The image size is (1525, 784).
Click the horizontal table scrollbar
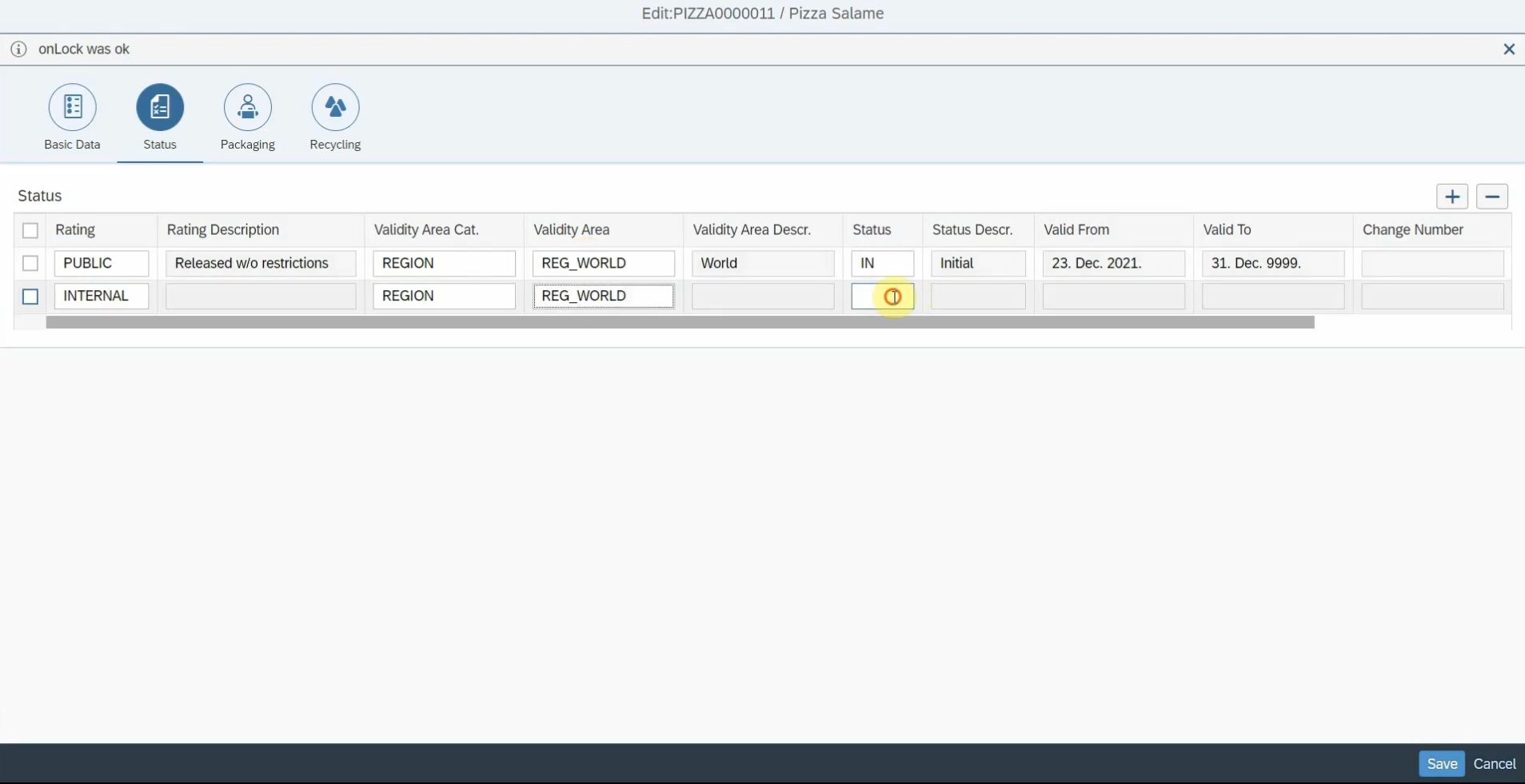tap(681, 322)
